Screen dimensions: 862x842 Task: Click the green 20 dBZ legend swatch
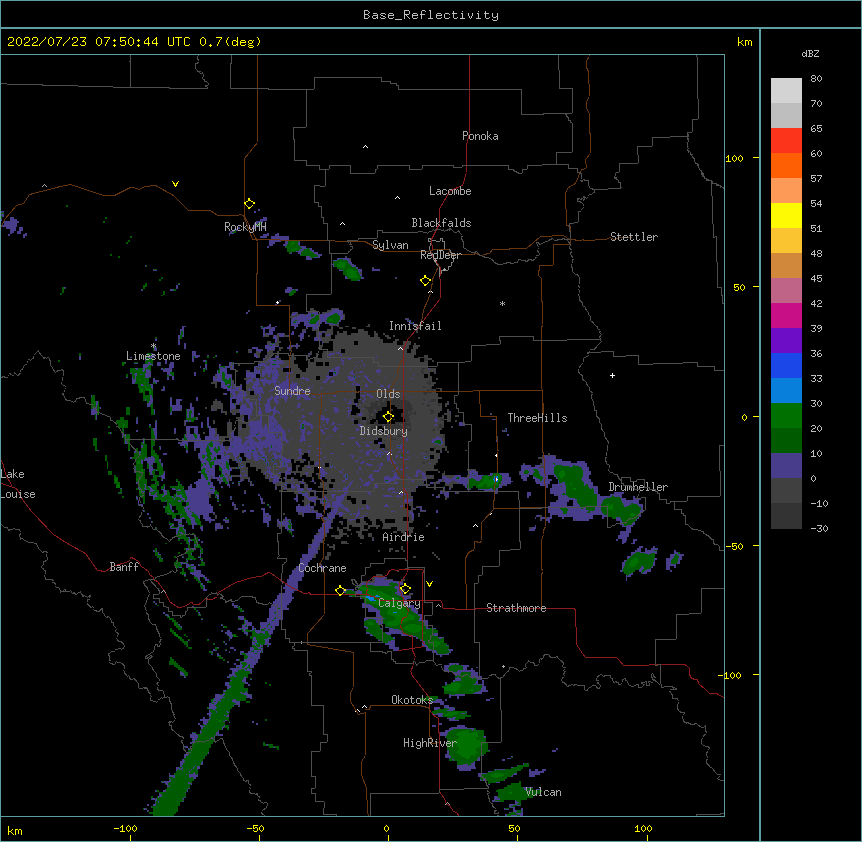786,416
